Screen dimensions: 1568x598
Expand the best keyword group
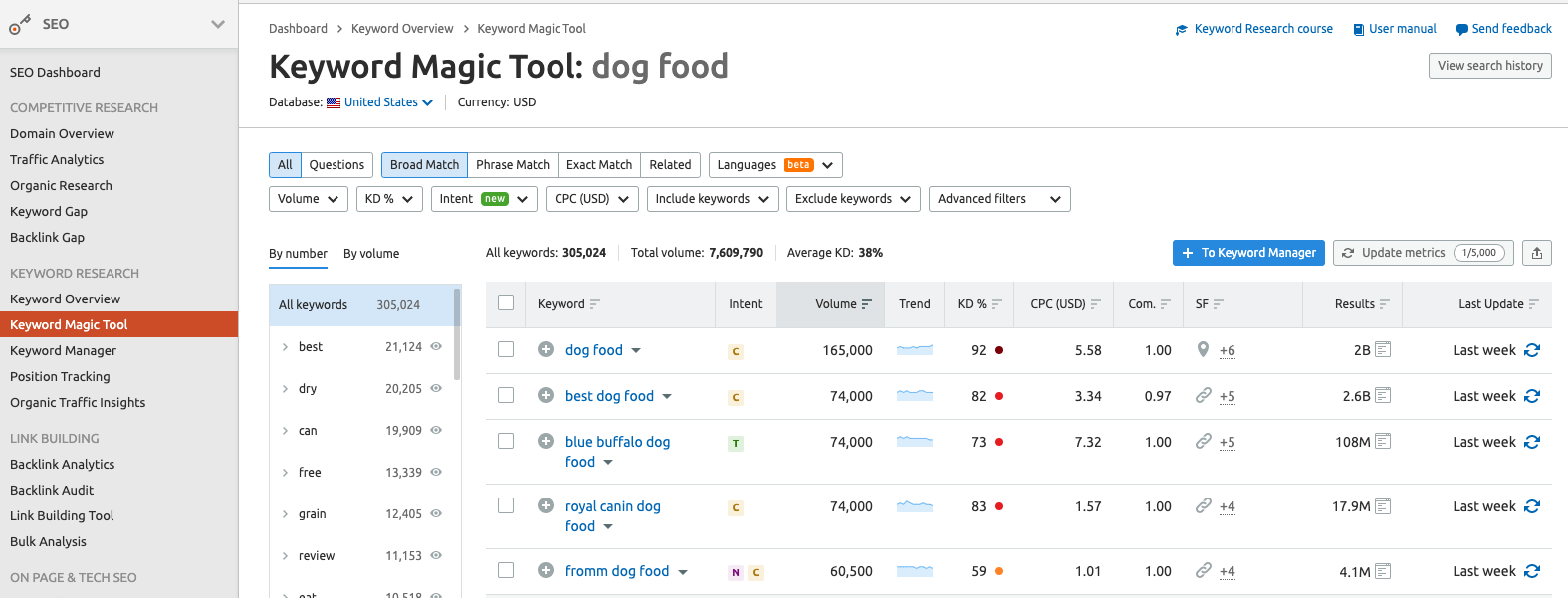coord(285,347)
